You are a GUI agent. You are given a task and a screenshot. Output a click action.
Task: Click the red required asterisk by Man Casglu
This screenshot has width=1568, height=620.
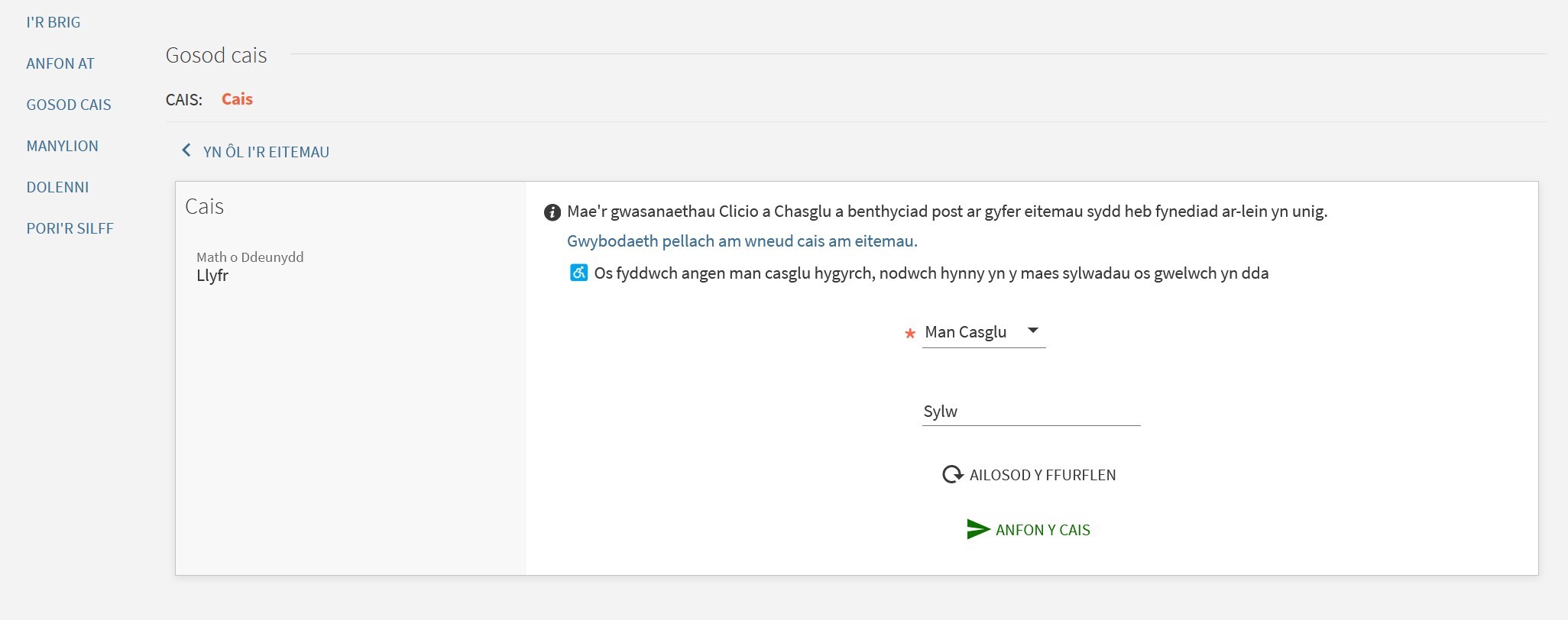point(909,334)
